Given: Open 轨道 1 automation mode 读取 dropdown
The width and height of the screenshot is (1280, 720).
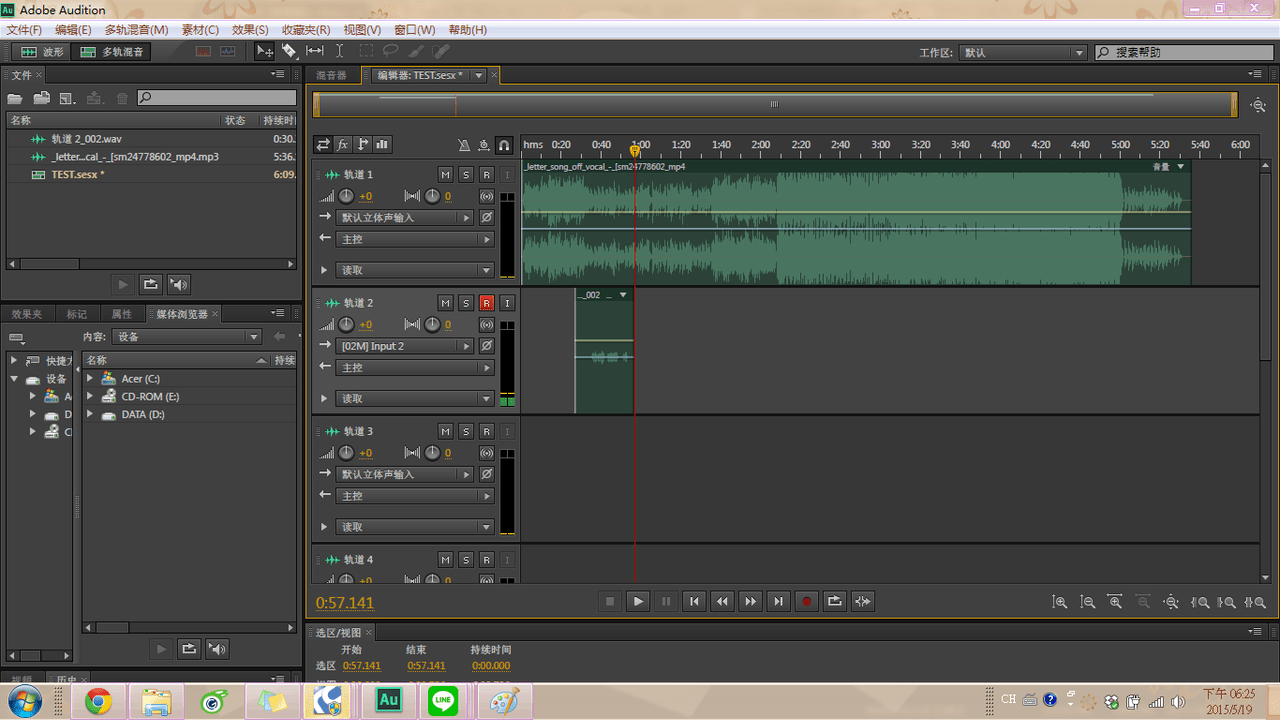Looking at the screenshot, I should click(415, 270).
